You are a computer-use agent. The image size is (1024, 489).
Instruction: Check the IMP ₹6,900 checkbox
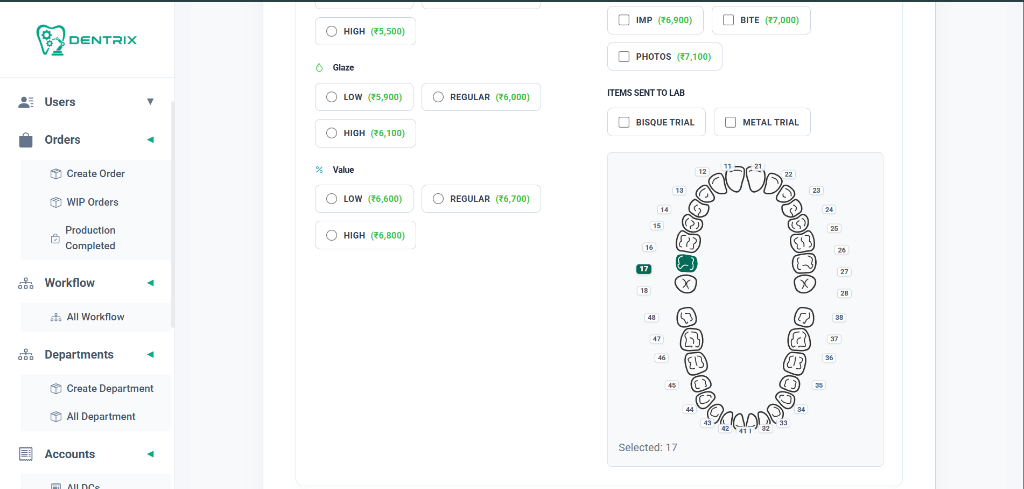pyautogui.click(x=624, y=20)
